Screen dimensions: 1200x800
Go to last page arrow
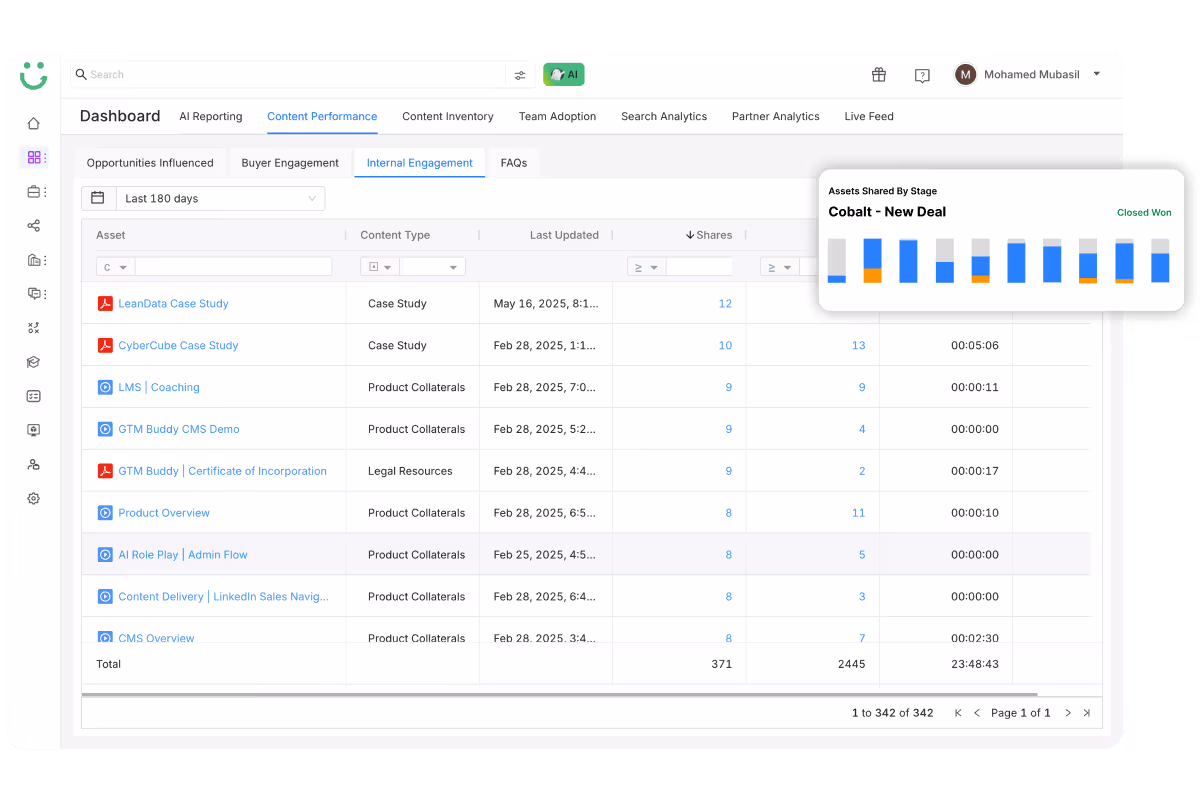[x=1086, y=713]
